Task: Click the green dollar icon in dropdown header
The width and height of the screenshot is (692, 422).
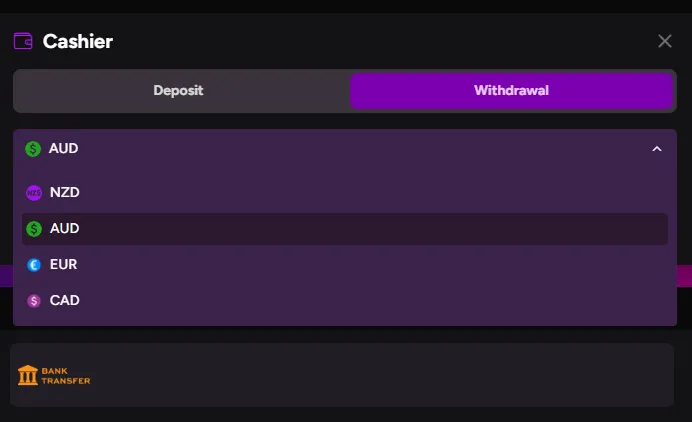Action: pos(34,149)
